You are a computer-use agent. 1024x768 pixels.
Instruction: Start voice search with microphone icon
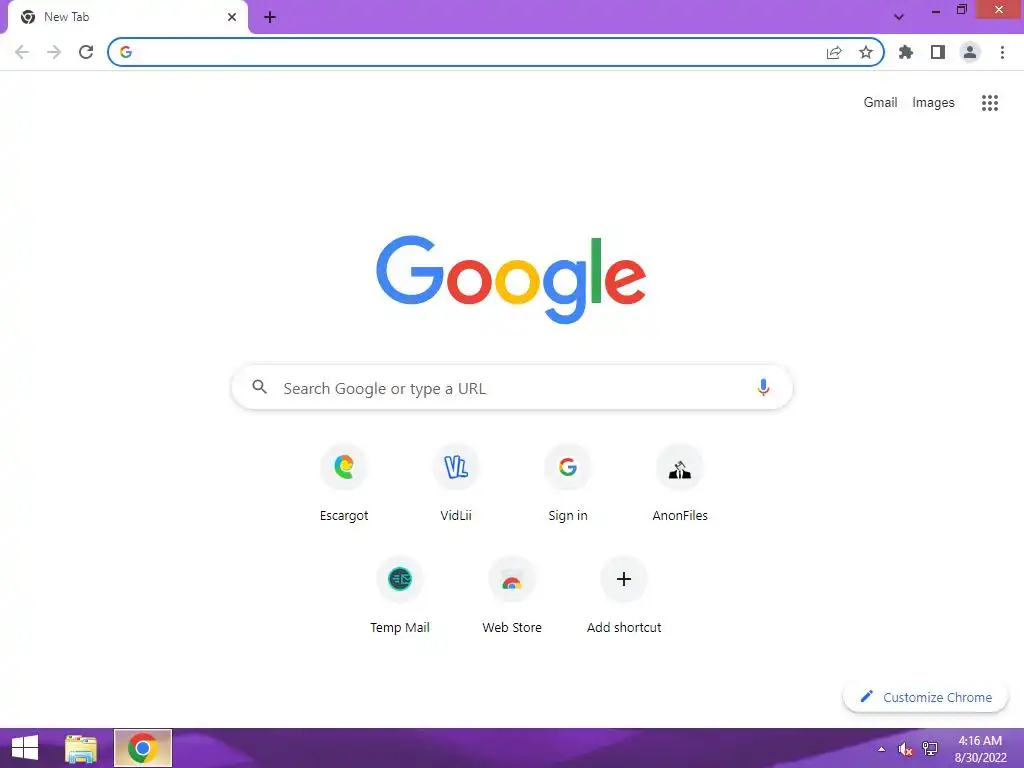[763, 387]
